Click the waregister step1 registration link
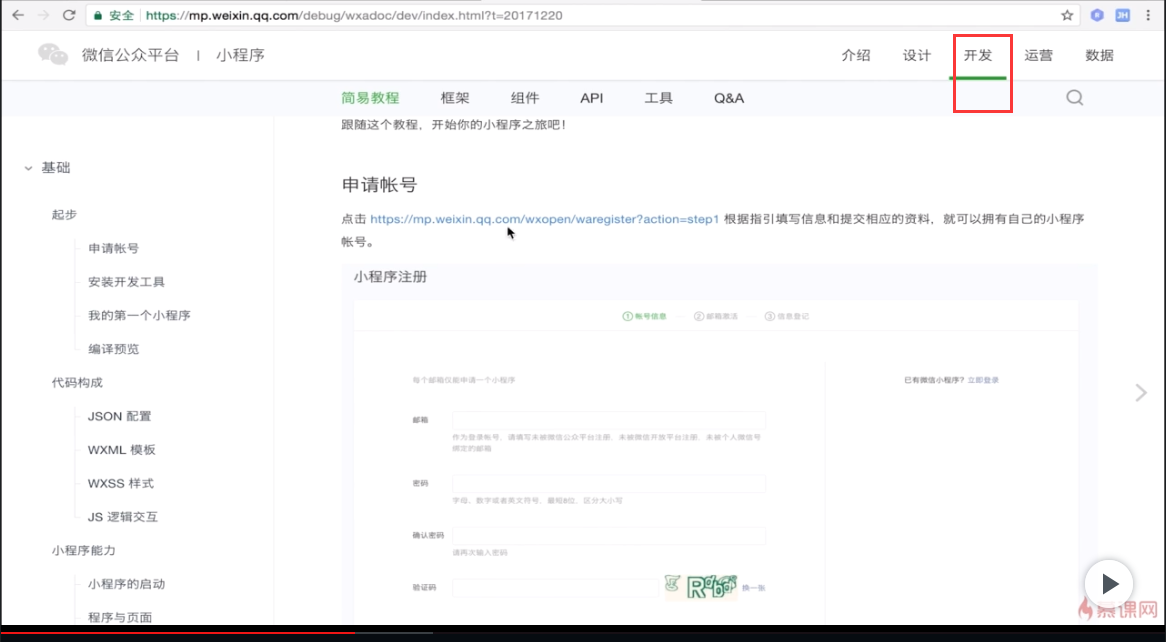The width and height of the screenshot is (1166, 642). coord(544,219)
